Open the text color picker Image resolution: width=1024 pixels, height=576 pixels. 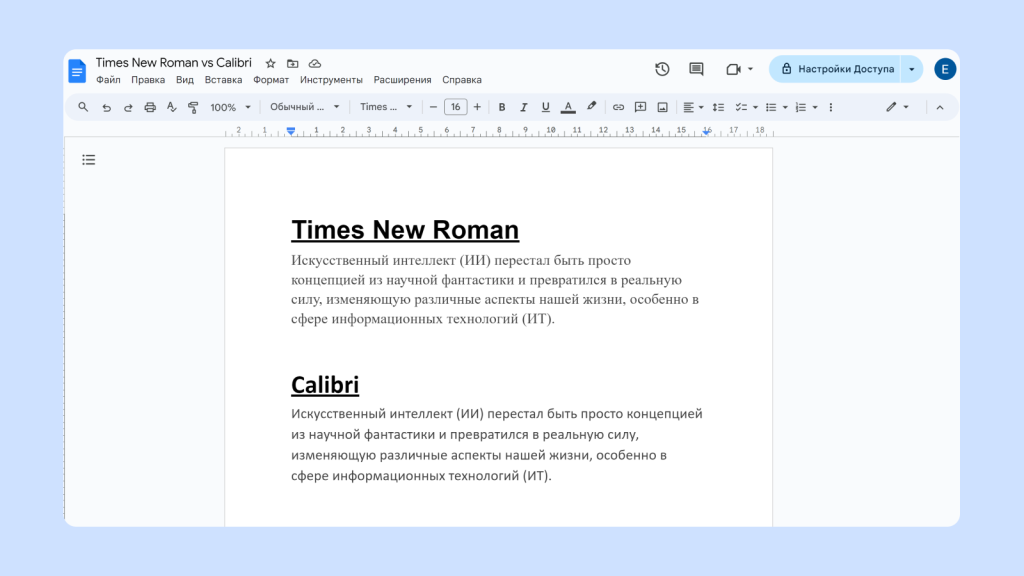click(x=568, y=106)
